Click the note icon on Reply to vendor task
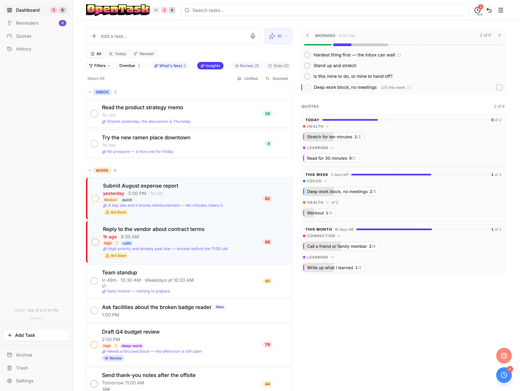The image size is (520, 391). (x=117, y=243)
